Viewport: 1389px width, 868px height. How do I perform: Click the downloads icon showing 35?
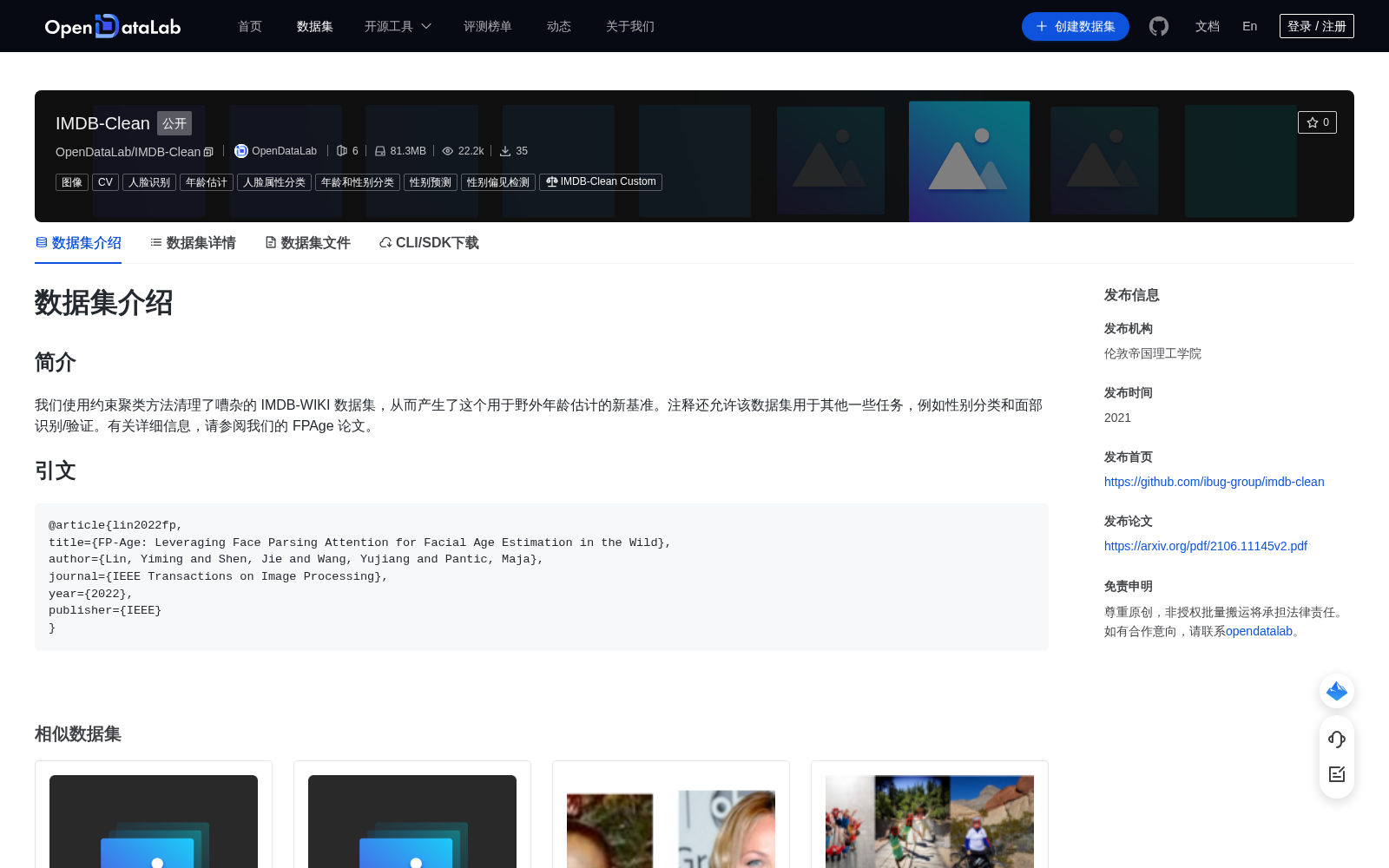(505, 151)
